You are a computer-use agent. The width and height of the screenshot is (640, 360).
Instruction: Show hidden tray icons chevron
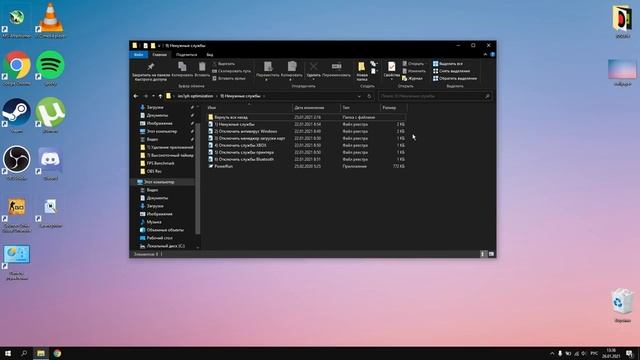click(552, 353)
